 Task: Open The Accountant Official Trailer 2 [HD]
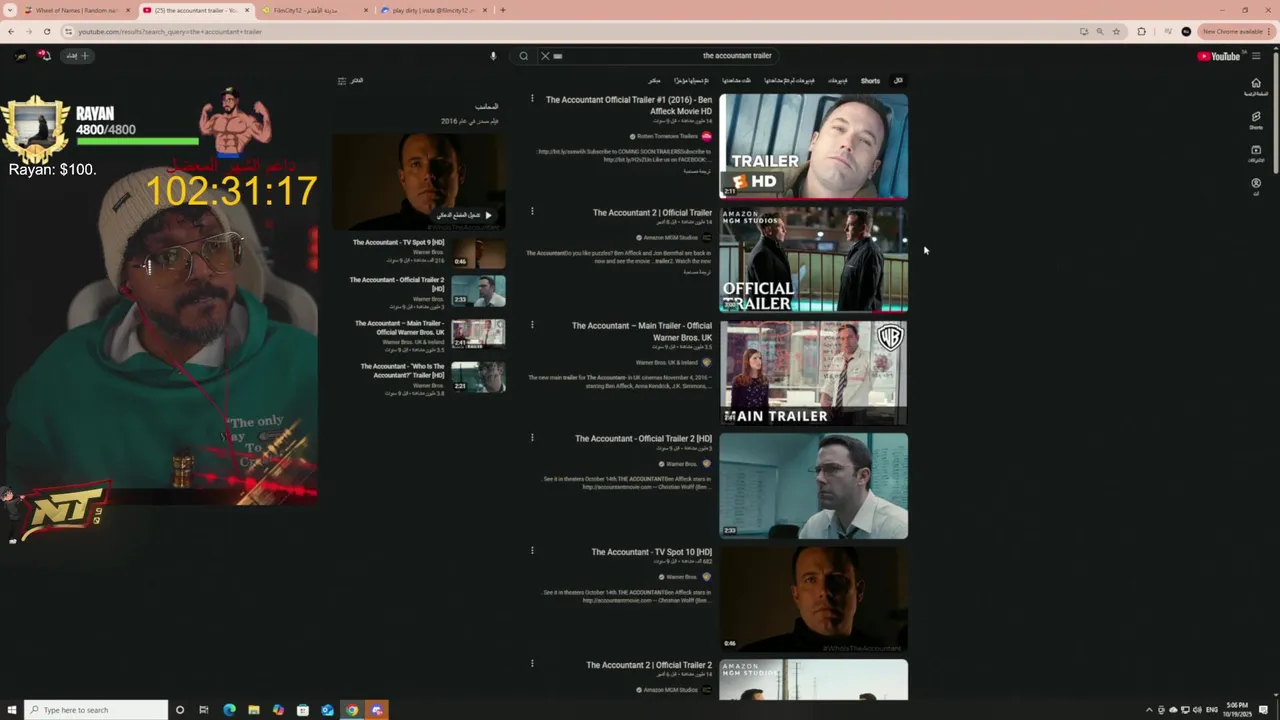[x=643, y=439]
